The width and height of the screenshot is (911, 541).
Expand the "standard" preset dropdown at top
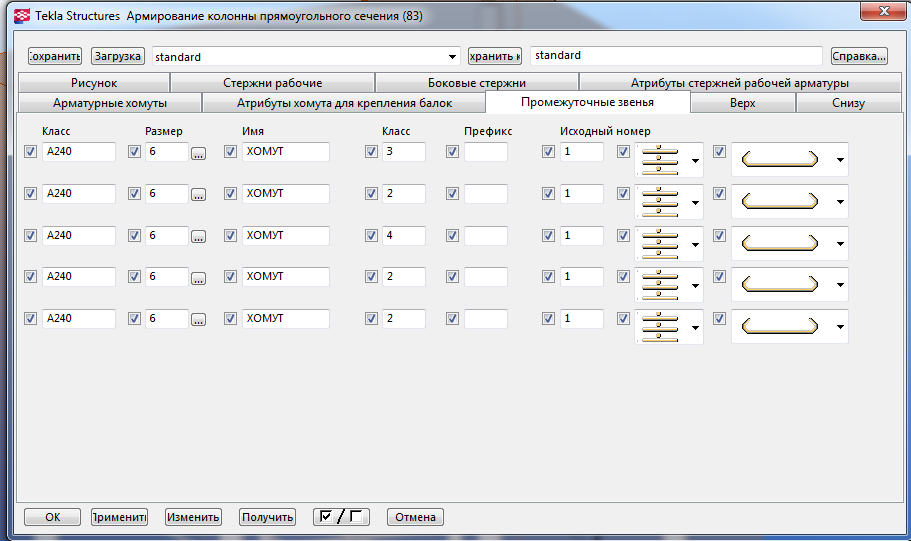[x=454, y=57]
